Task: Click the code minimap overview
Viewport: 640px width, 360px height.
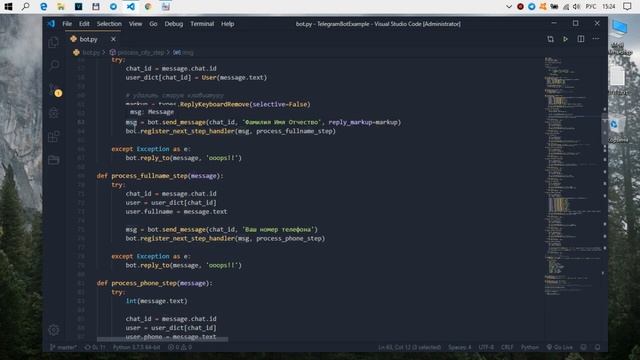Action: (572, 176)
